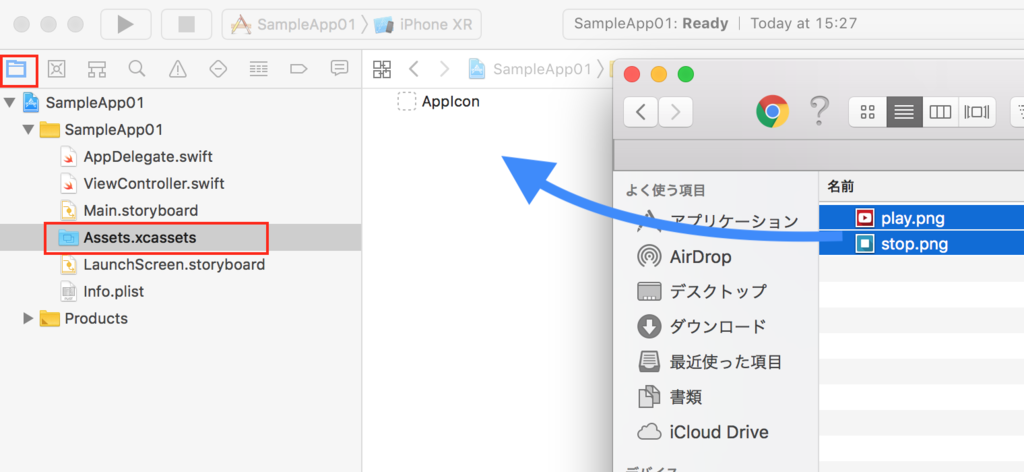1024x472 pixels.
Task: Run the app with the Play button
Action: 125,24
